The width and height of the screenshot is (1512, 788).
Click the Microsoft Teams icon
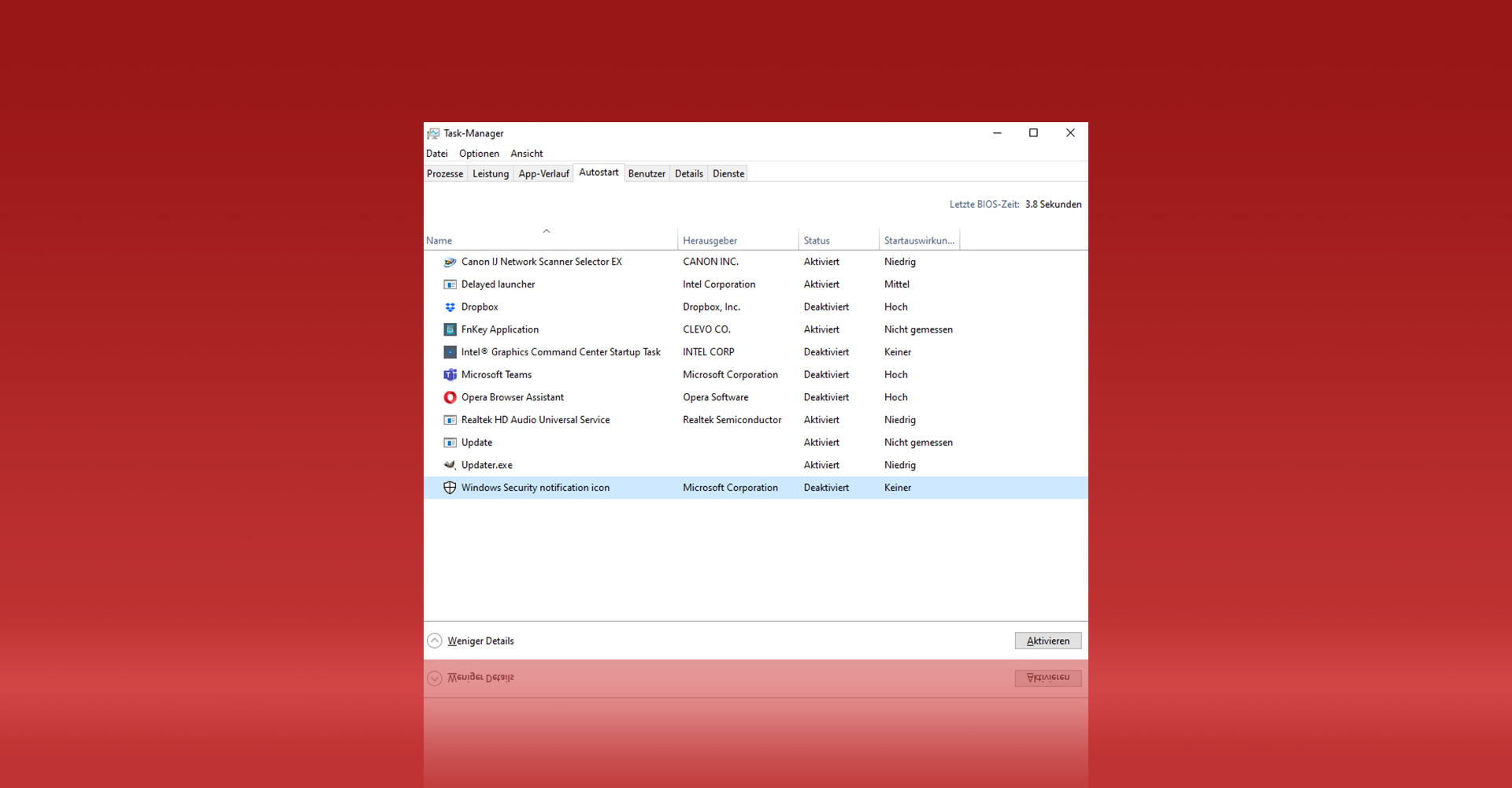tap(450, 375)
